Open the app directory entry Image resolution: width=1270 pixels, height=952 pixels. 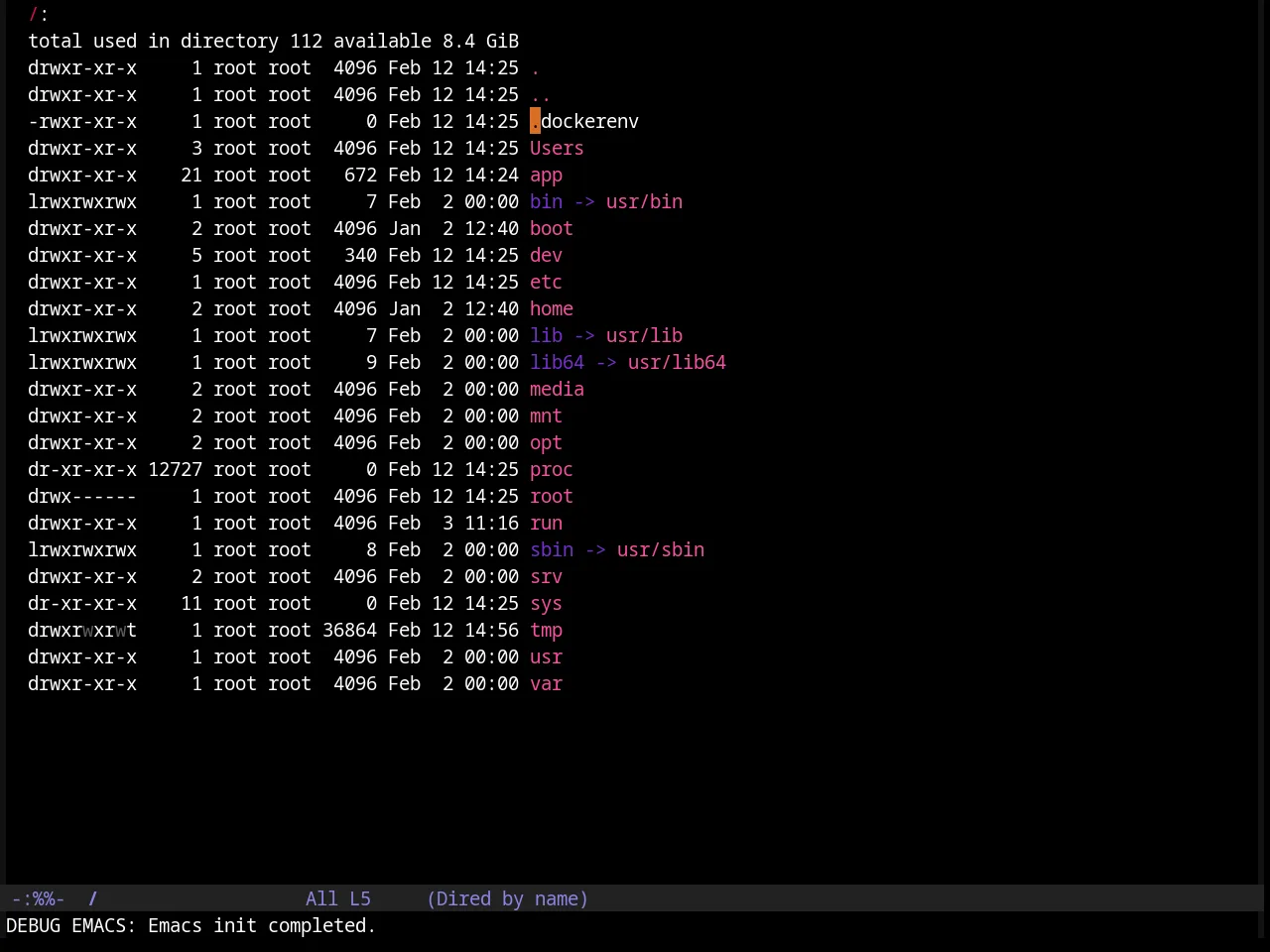point(546,175)
